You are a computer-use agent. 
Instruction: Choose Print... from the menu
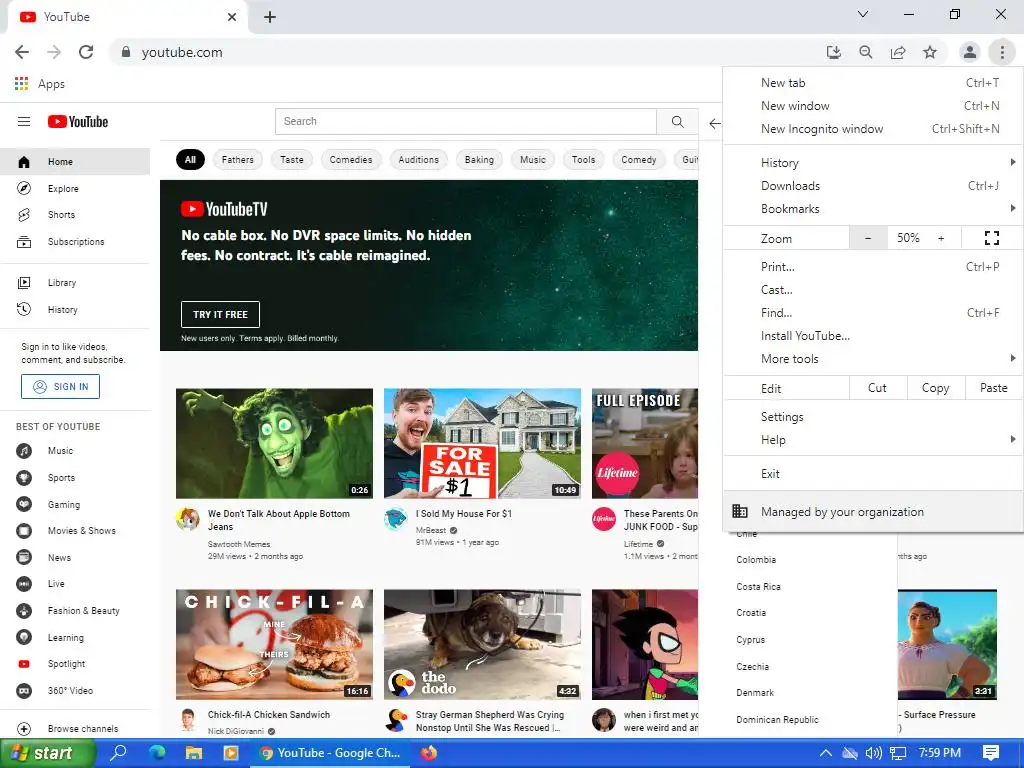point(873,266)
